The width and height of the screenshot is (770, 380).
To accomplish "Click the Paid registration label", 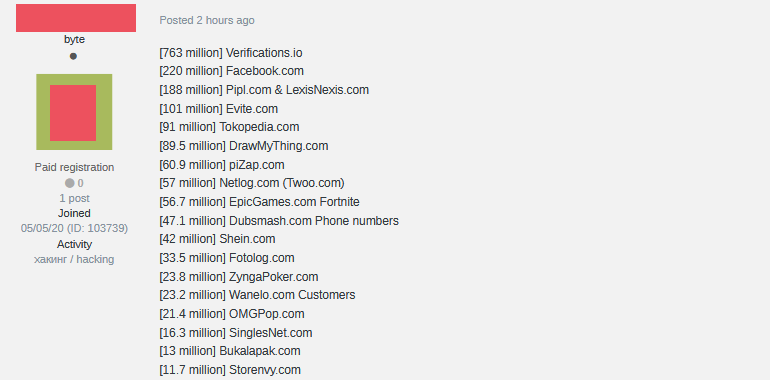I will point(74,167).
